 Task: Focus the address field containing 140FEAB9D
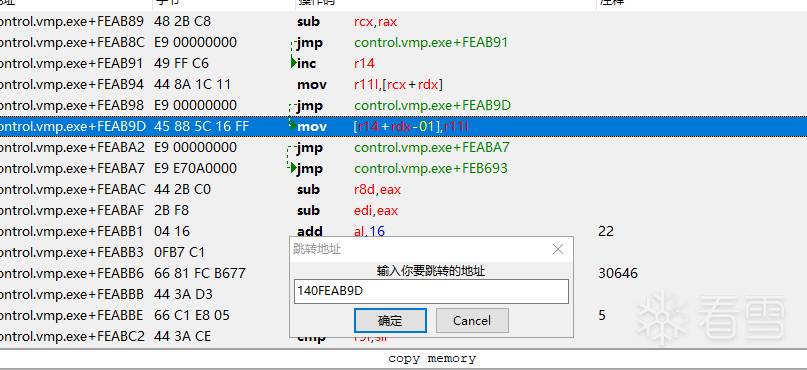tap(431, 291)
